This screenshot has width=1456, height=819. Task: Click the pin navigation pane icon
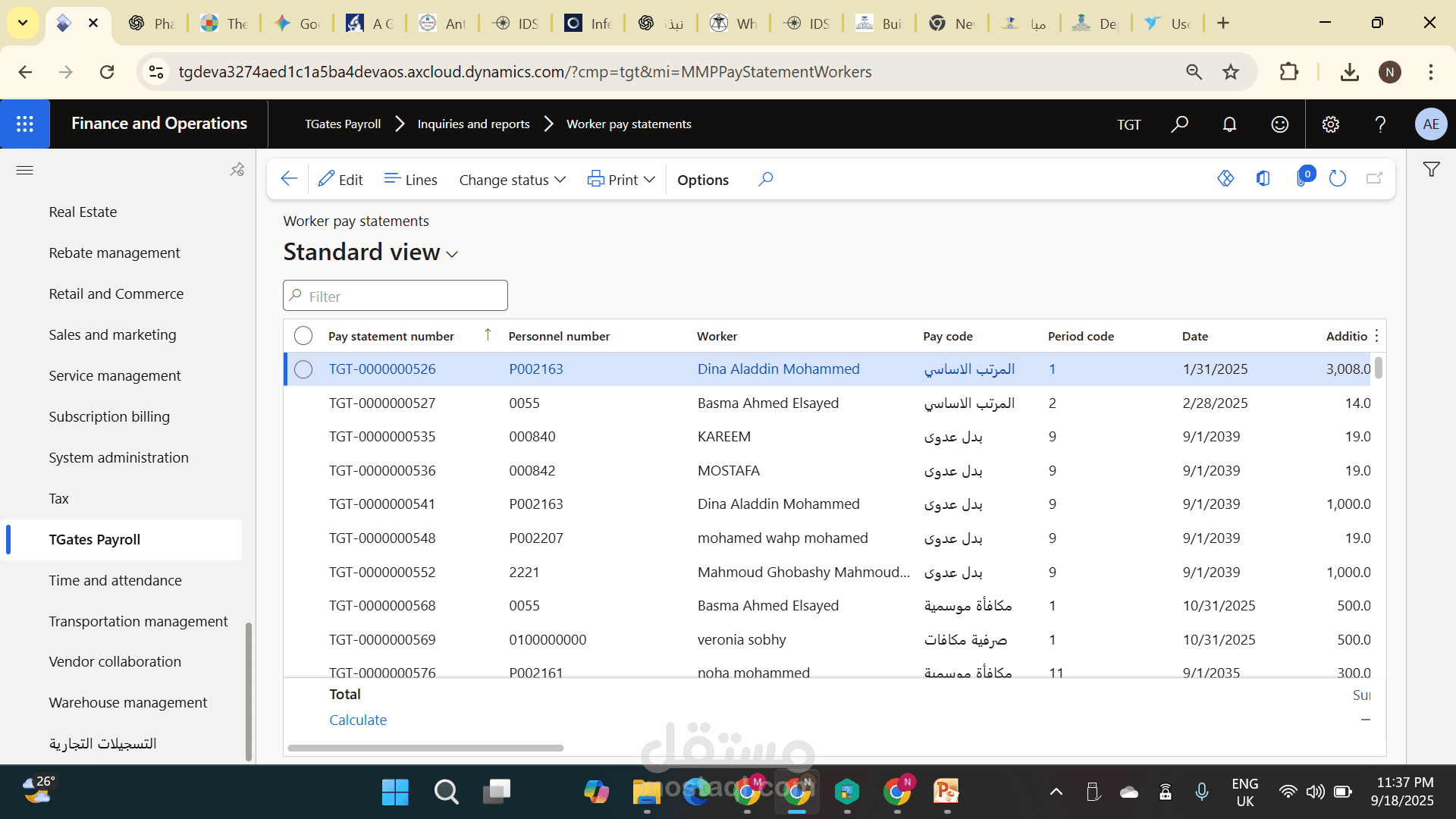point(237,170)
